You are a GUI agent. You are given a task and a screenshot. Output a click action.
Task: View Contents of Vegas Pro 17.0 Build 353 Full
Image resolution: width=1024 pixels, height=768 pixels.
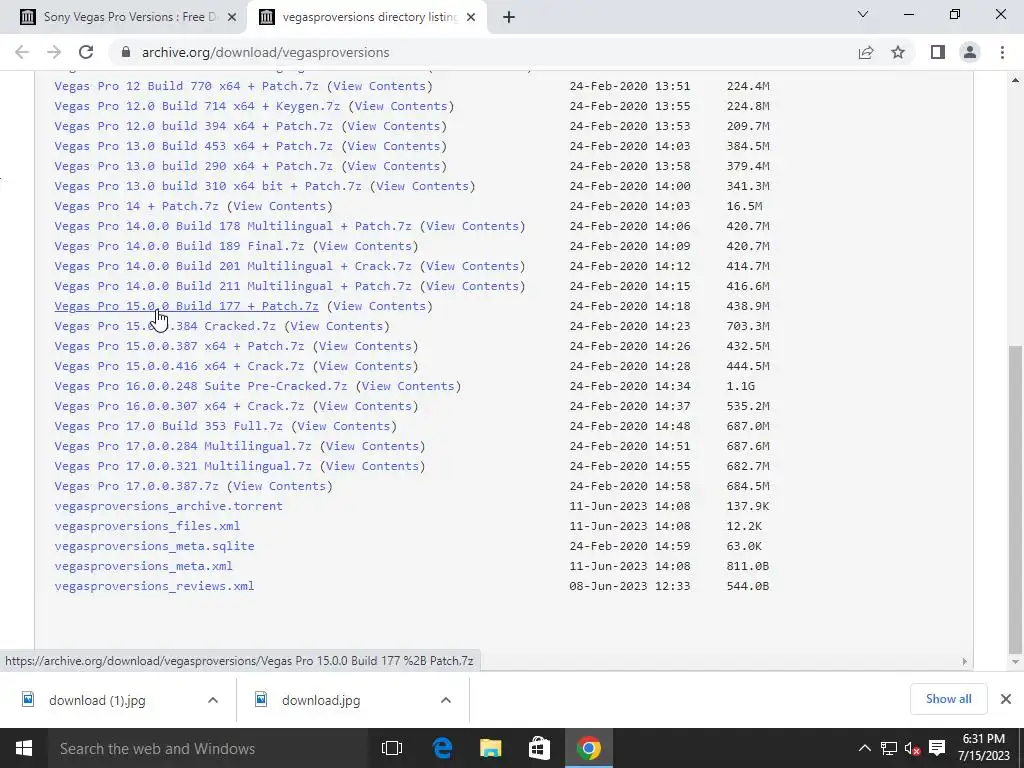click(344, 426)
